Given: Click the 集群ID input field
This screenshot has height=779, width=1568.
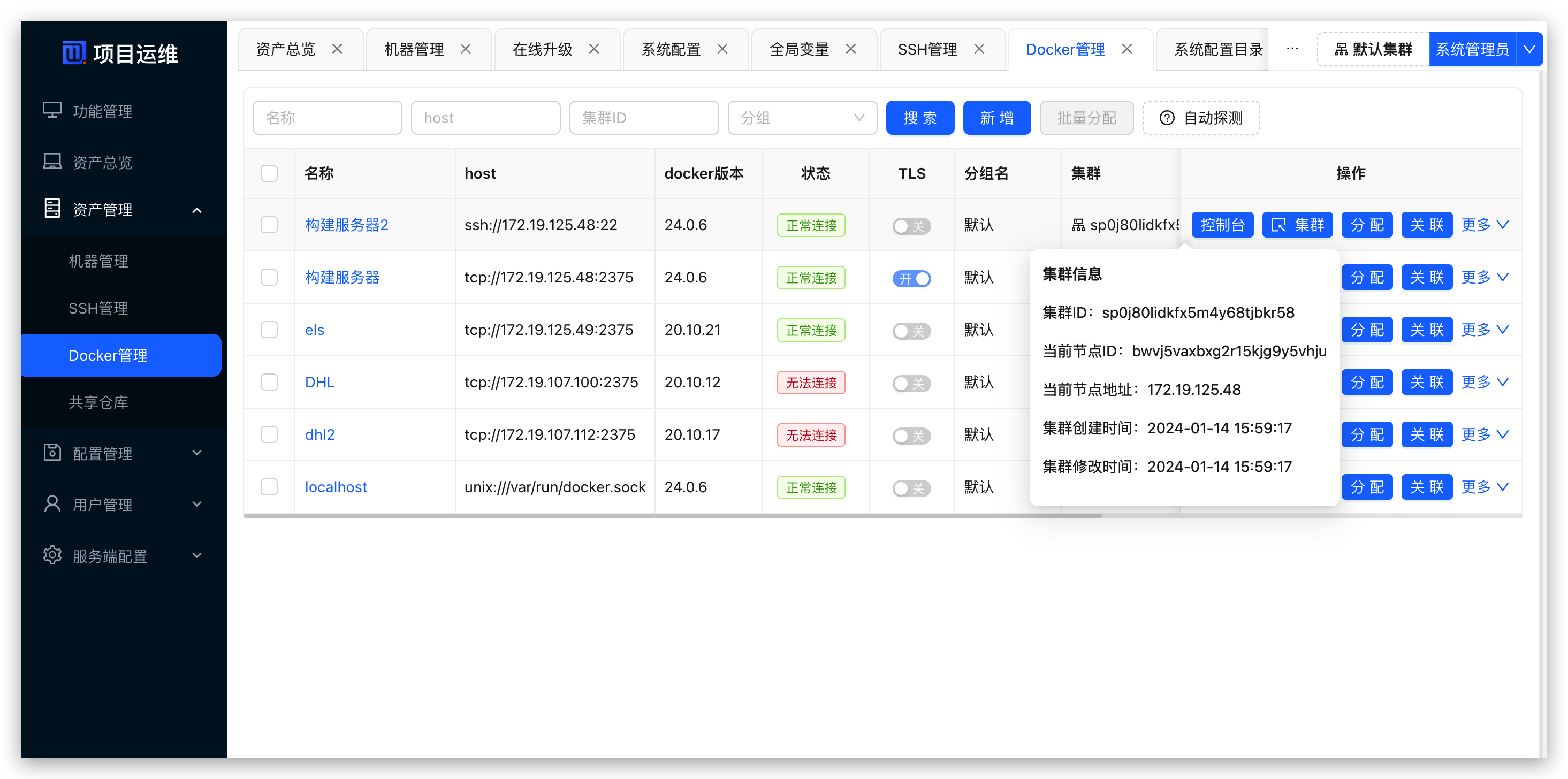Looking at the screenshot, I should [643, 118].
